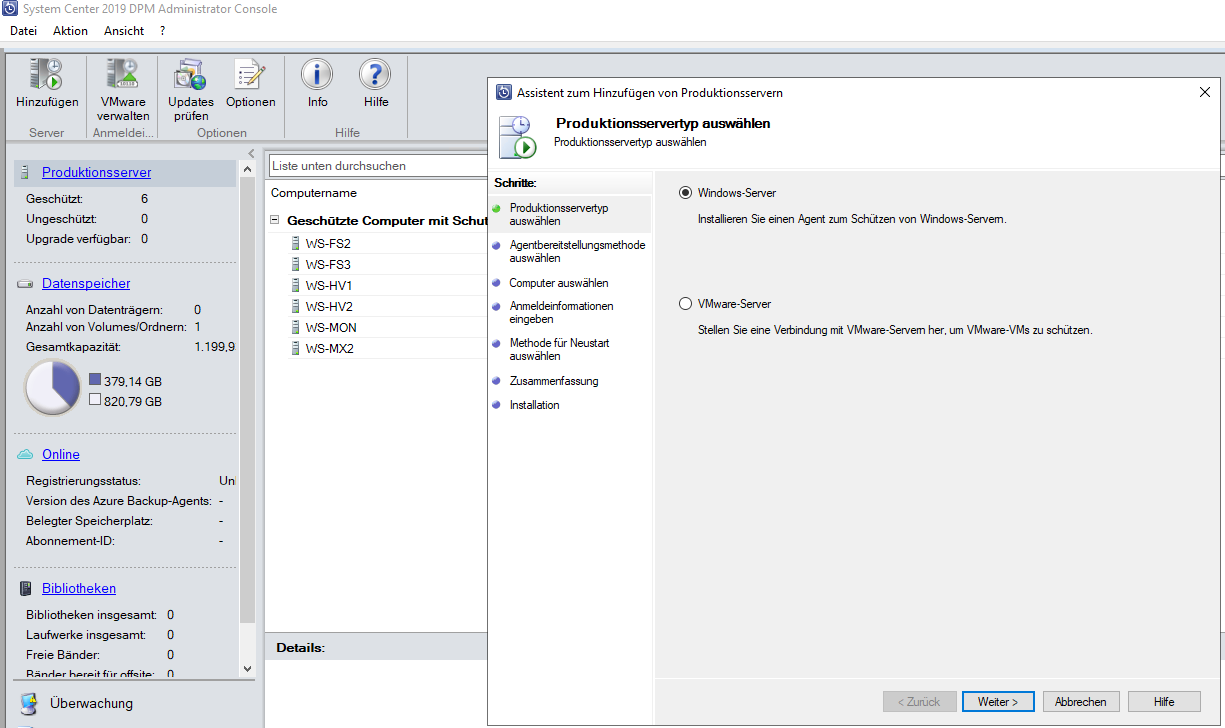Viewport: 1225px width, 728px height.
Task: Click the free space 820,79 GB swatch
Action: [95, 400]
